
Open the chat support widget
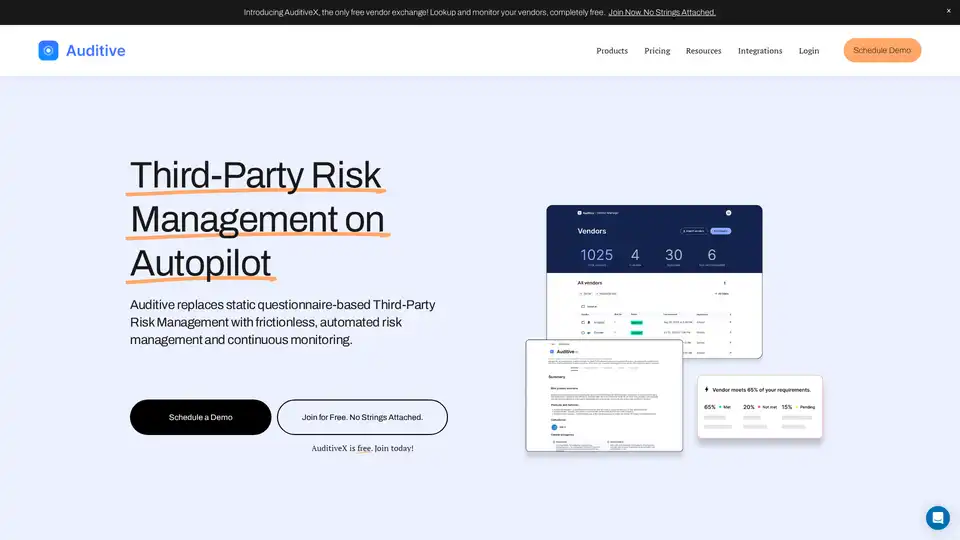tap(937, 517)
